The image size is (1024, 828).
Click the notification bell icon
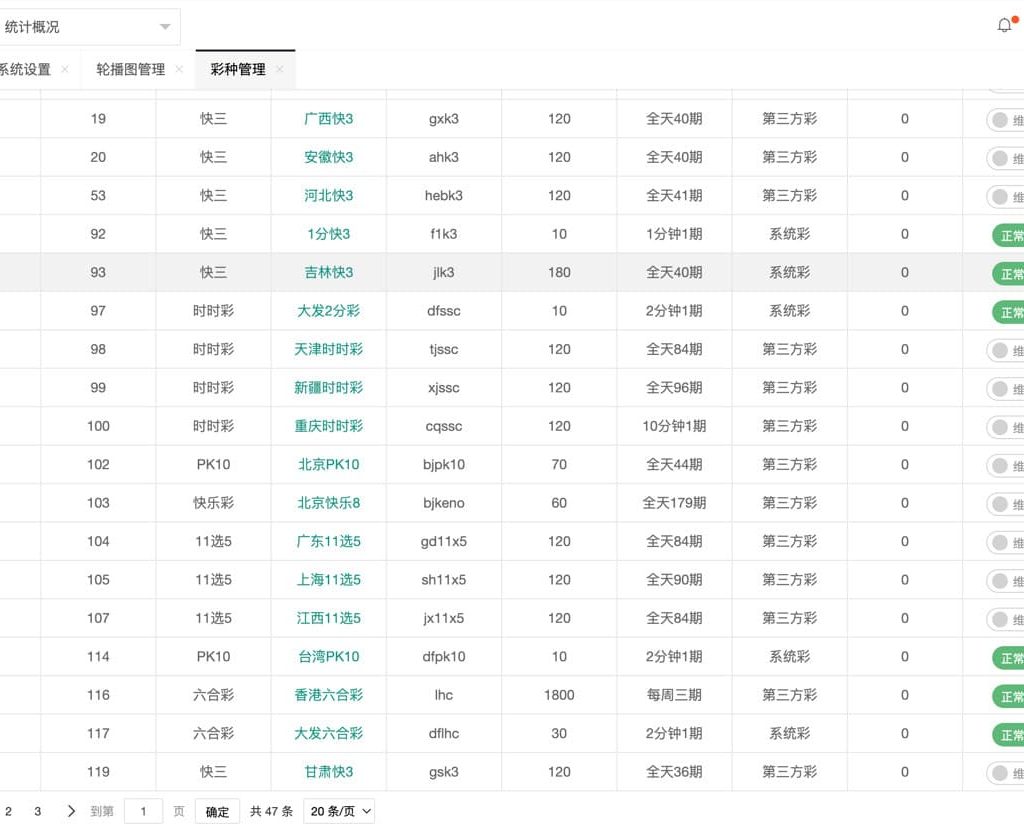click(x=1005, y=26)
